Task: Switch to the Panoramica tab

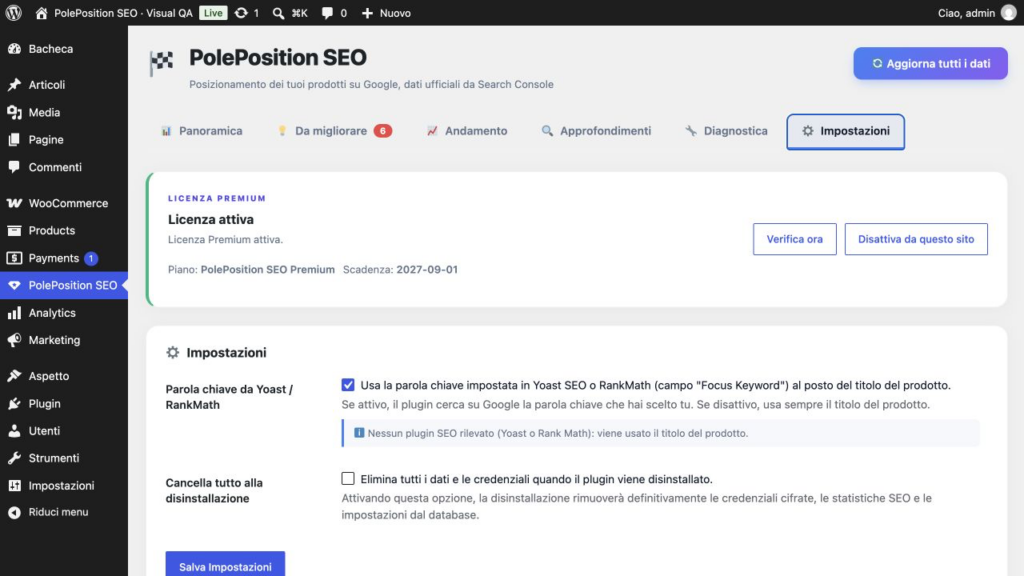Action: (202, 131)
